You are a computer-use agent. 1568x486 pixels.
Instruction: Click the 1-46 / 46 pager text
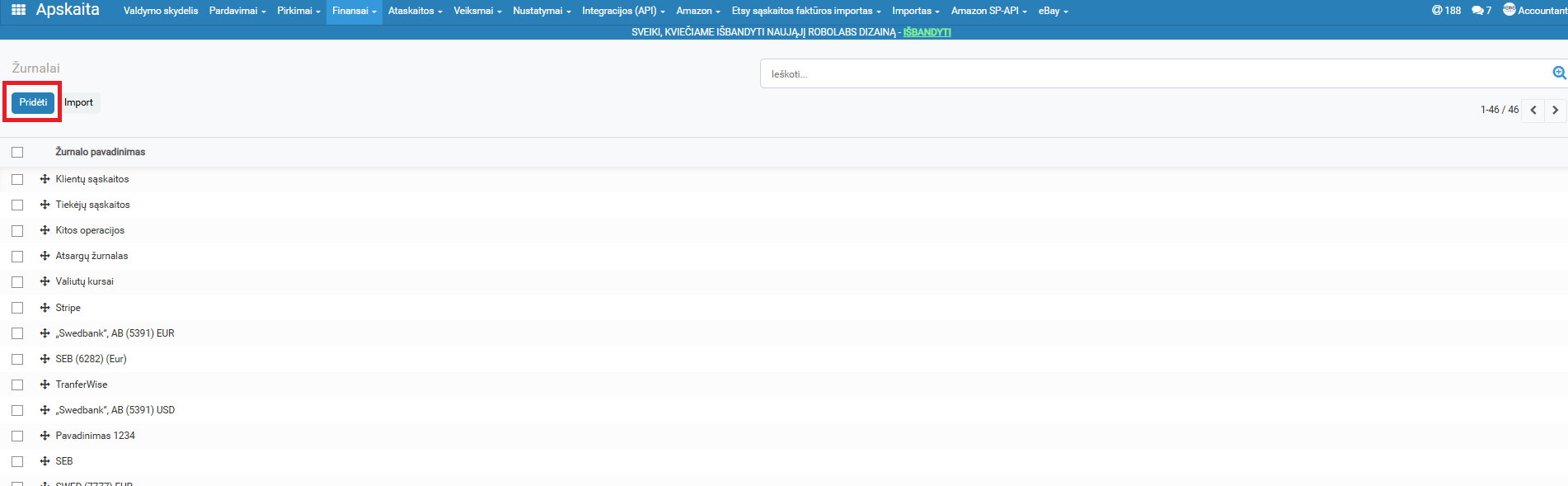1499,110
